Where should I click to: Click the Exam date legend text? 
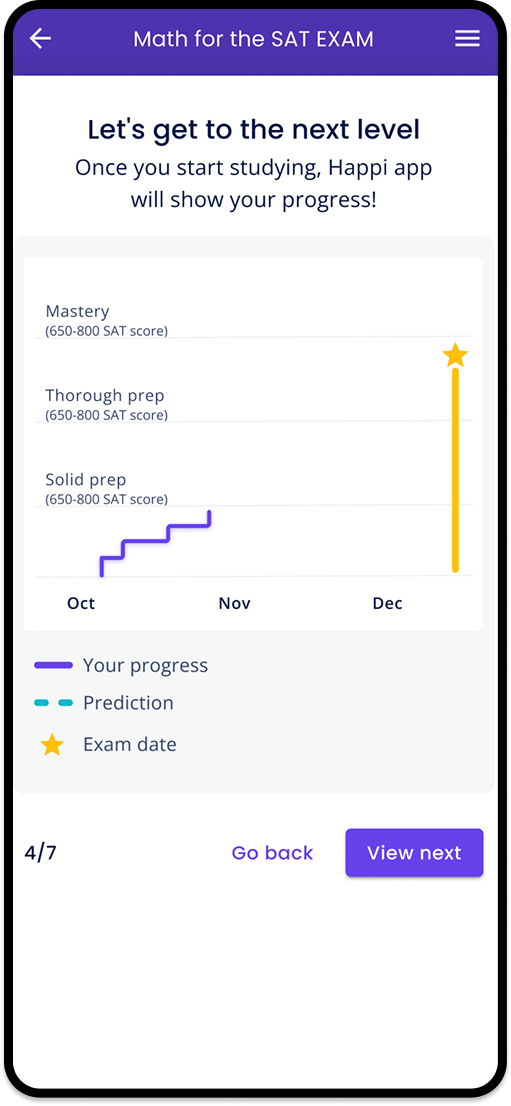pyautogui.click(x=130, y=745)
